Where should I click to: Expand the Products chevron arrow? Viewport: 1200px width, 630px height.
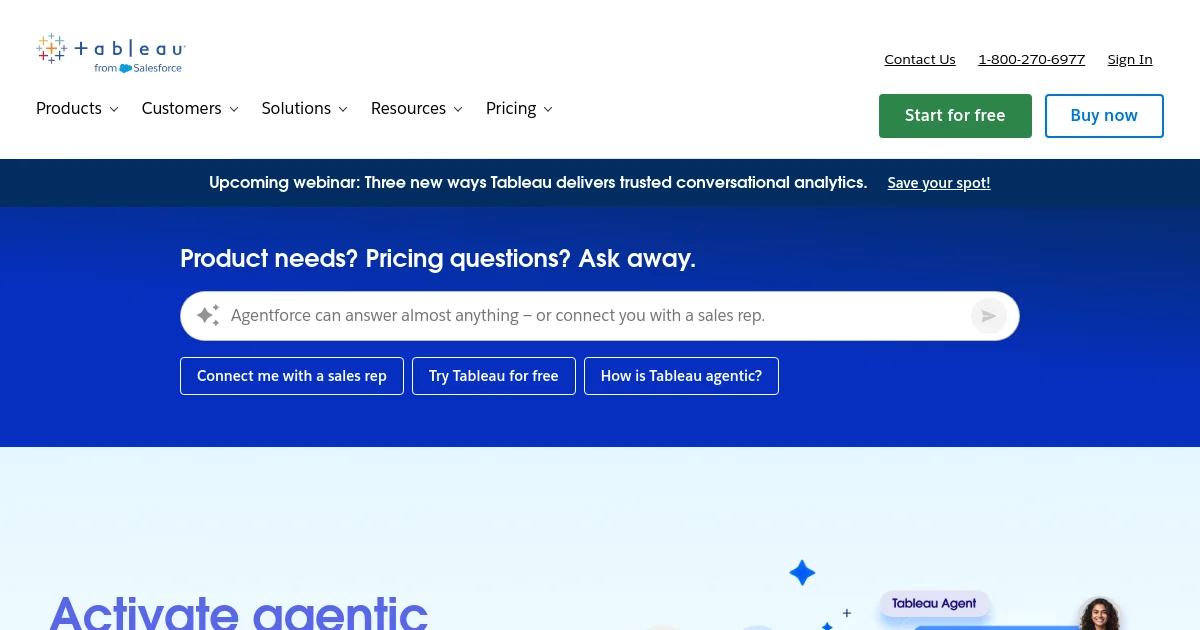(x=114, y=109)
